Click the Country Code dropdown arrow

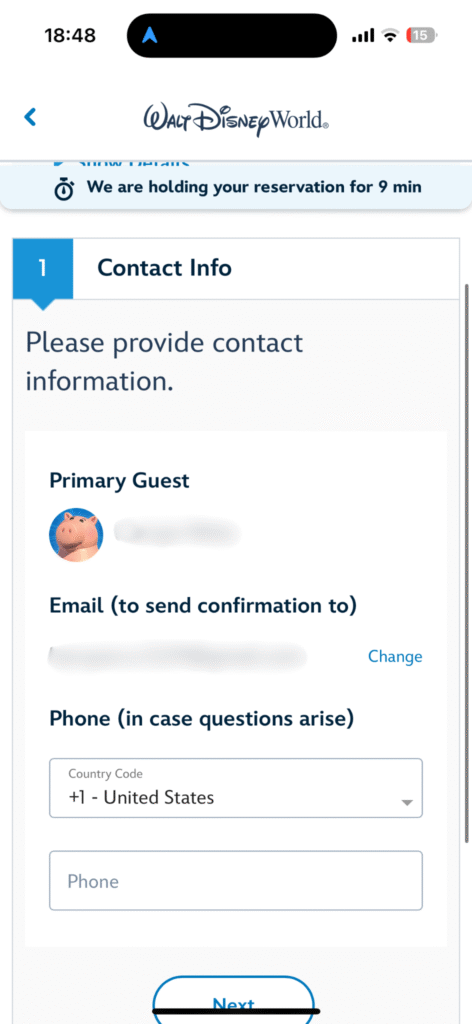(407, 803)
